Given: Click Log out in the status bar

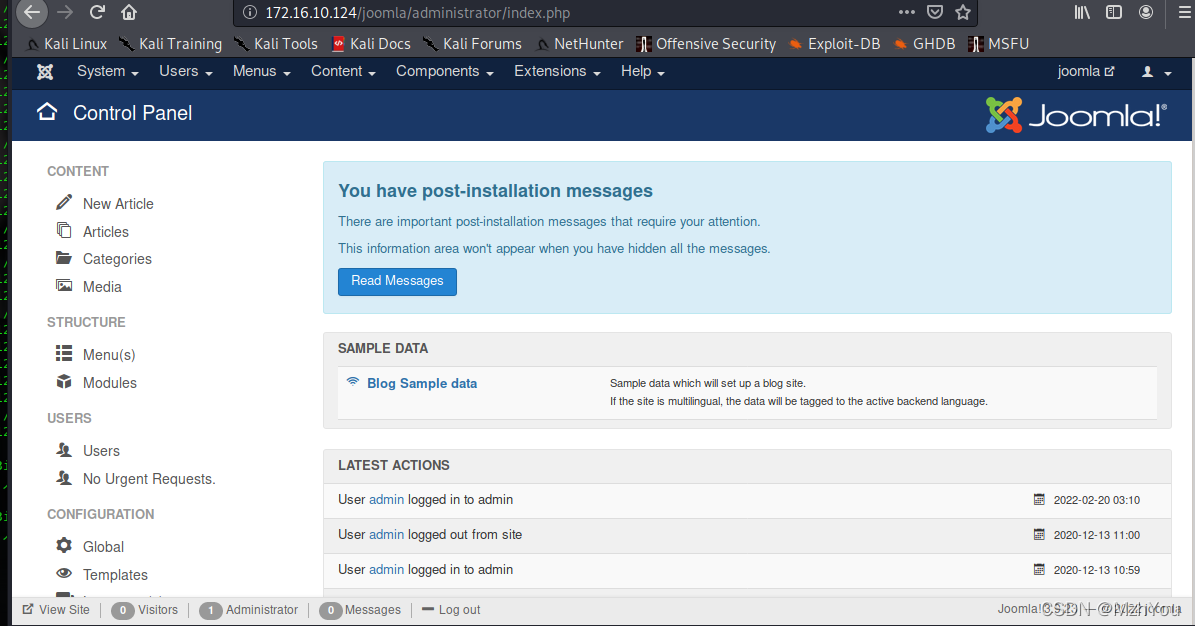Looking at the screenshot, I should (x=450, y=609).
